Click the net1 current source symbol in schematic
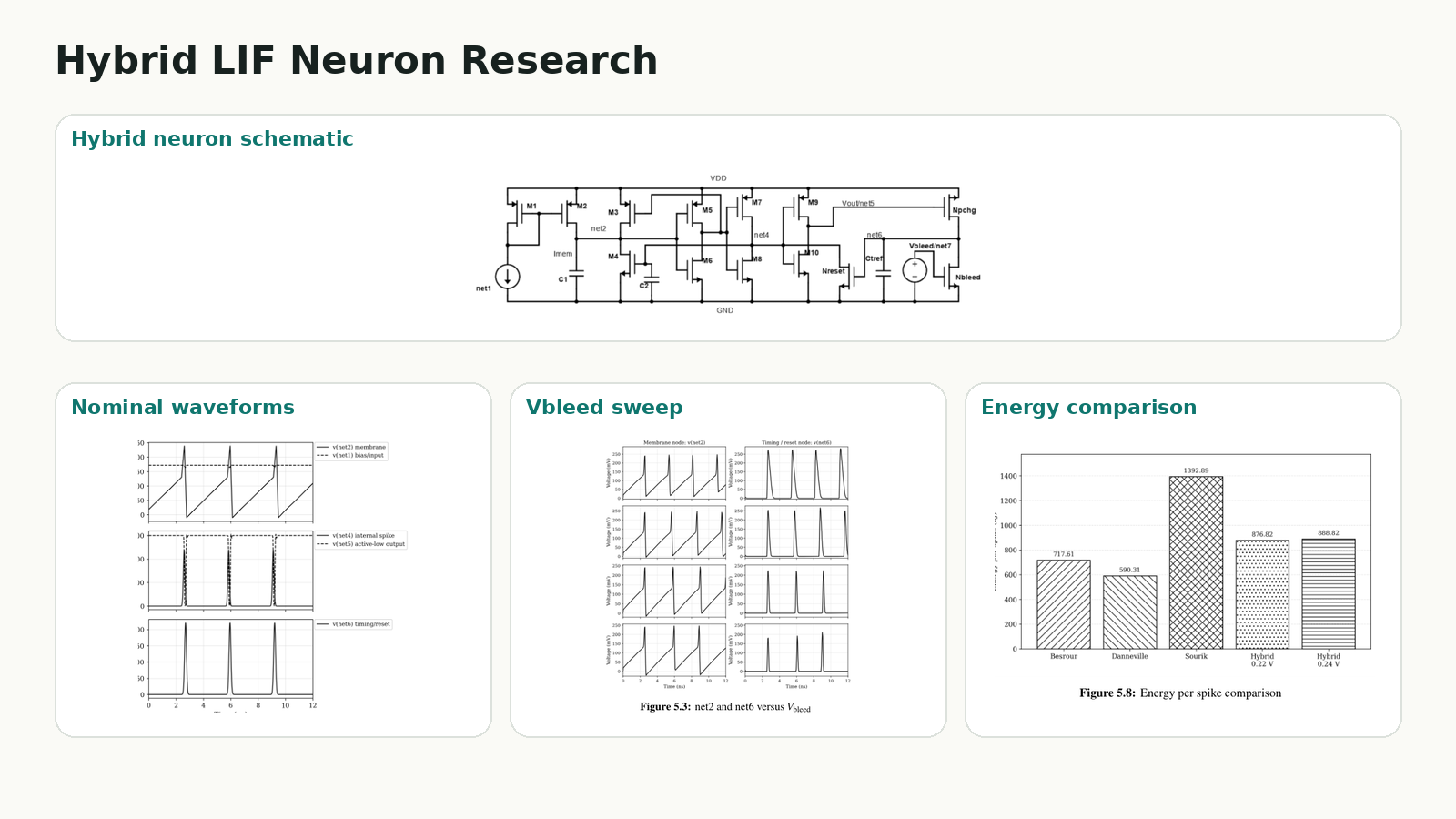This screenshot has width=1456, height=819. 507,276
